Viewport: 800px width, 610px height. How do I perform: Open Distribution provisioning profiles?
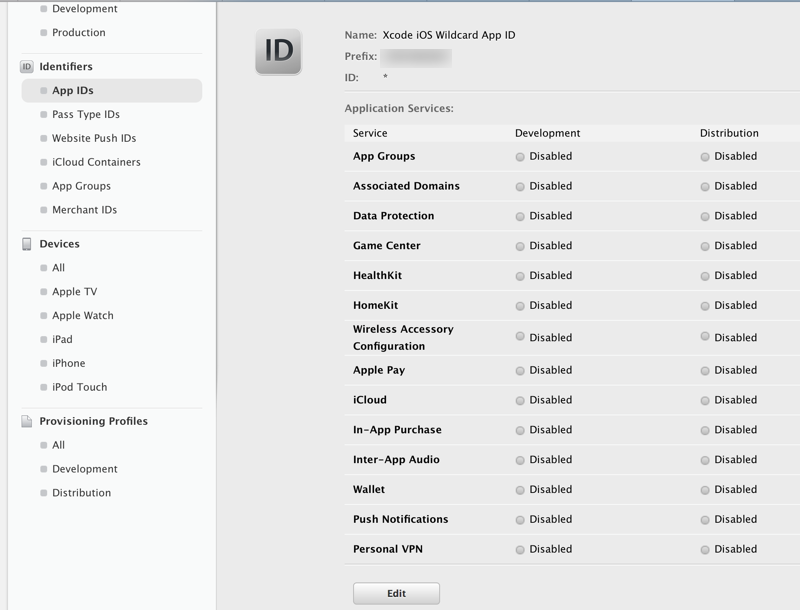click(81, 493)
